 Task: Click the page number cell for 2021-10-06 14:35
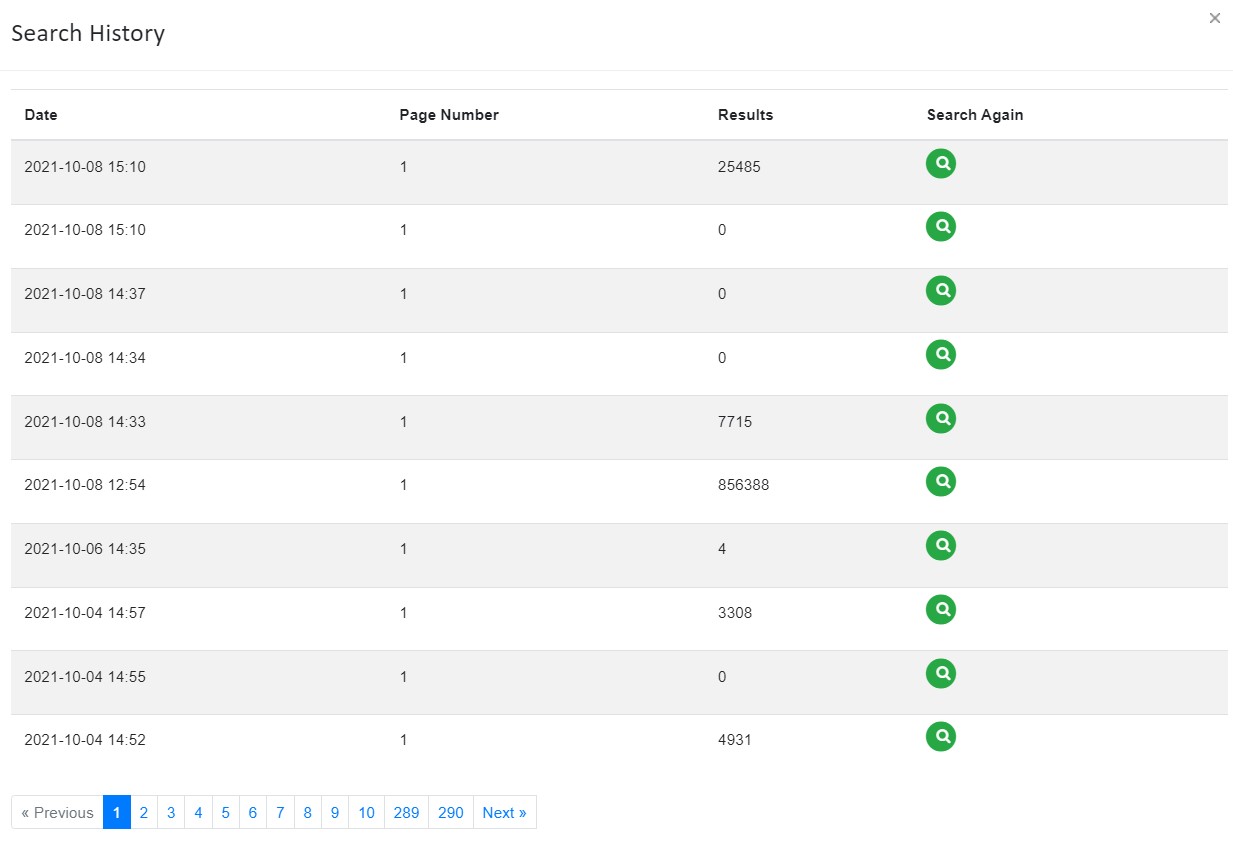(x=404, y=549)
